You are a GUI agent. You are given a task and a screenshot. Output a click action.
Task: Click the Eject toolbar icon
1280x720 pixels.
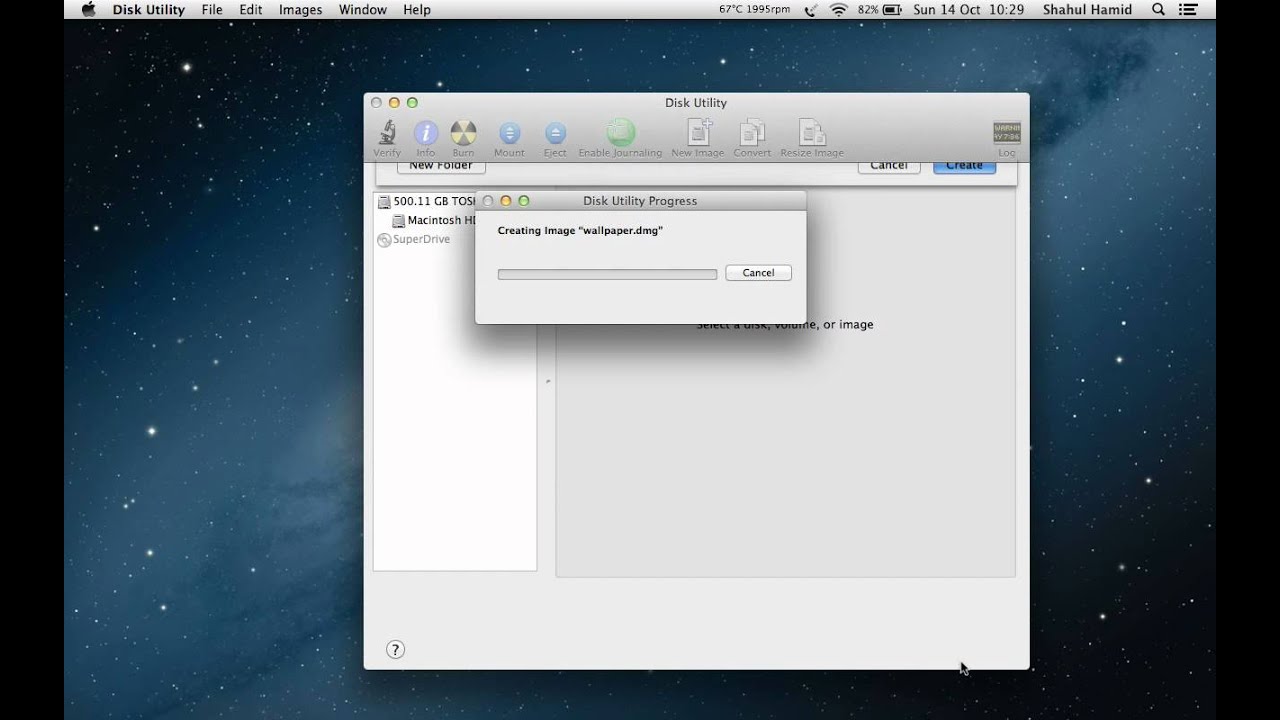[x=555, y=138]
